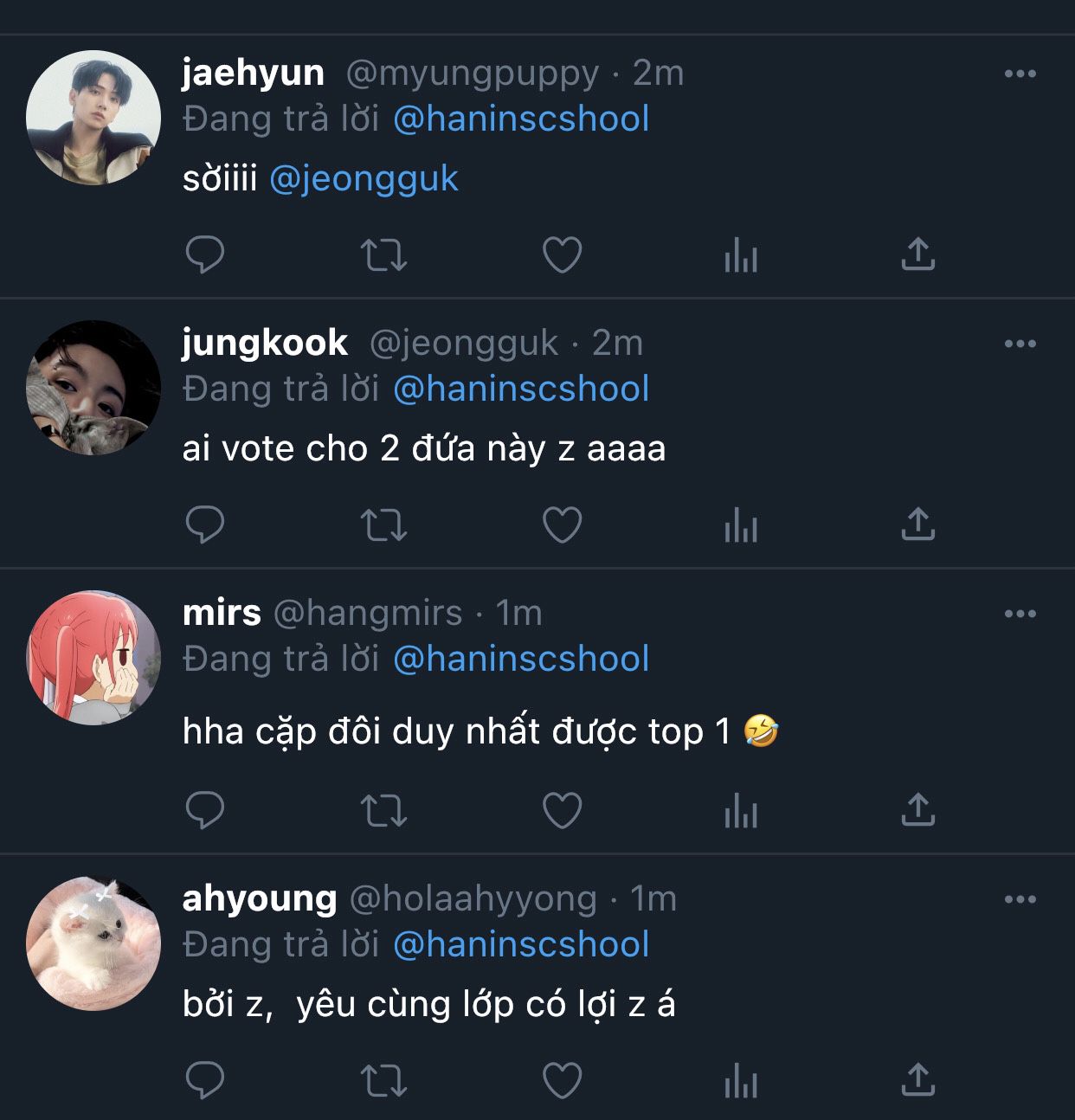
Task: Retweet jaehyun's reply
Action: click(x=383, y=254)
